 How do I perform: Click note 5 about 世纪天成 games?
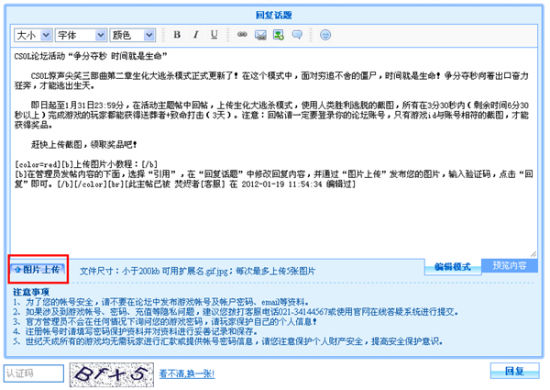point(228,341)
